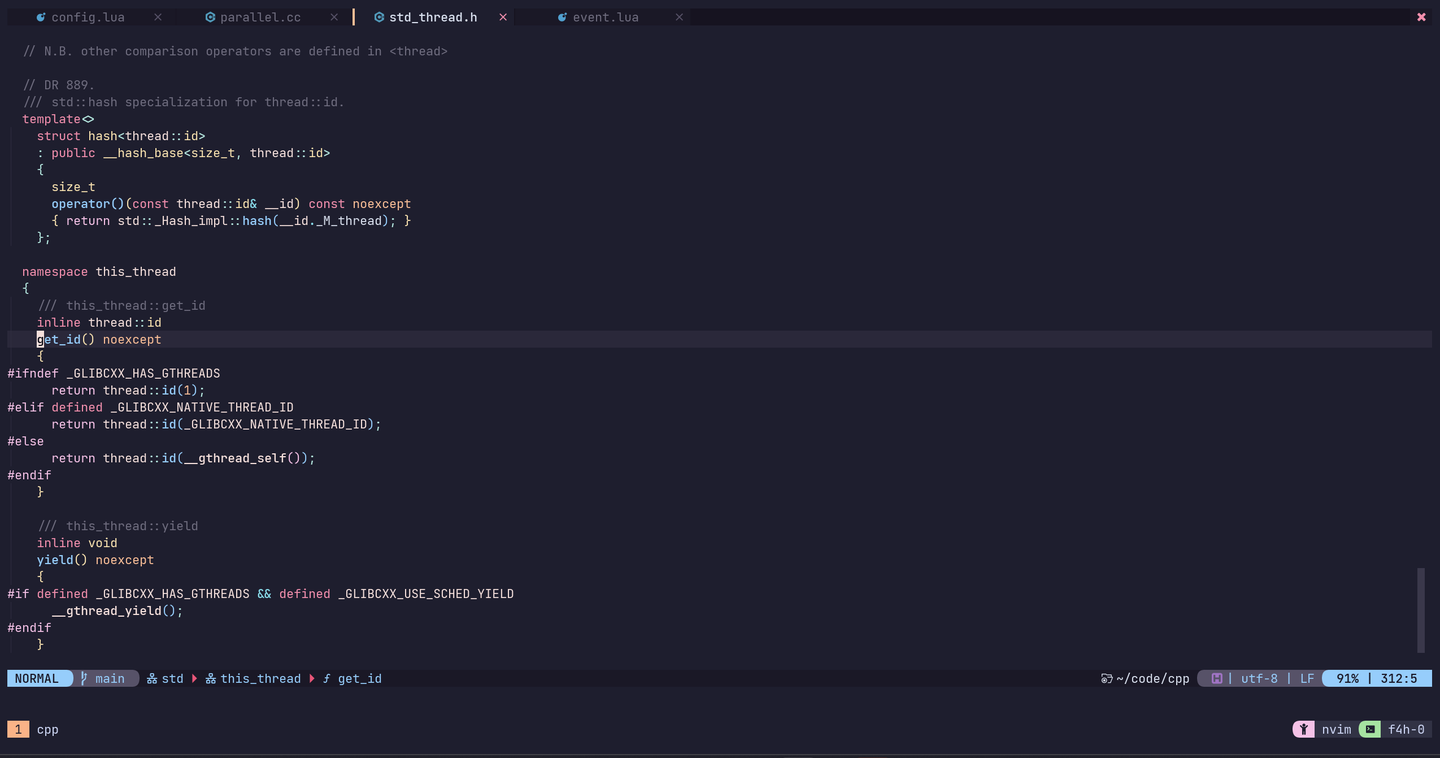Image resolution: width=1440 pixels, height=758 pixels.
Task: Click the pink close button at top right
Action: 1421,18
